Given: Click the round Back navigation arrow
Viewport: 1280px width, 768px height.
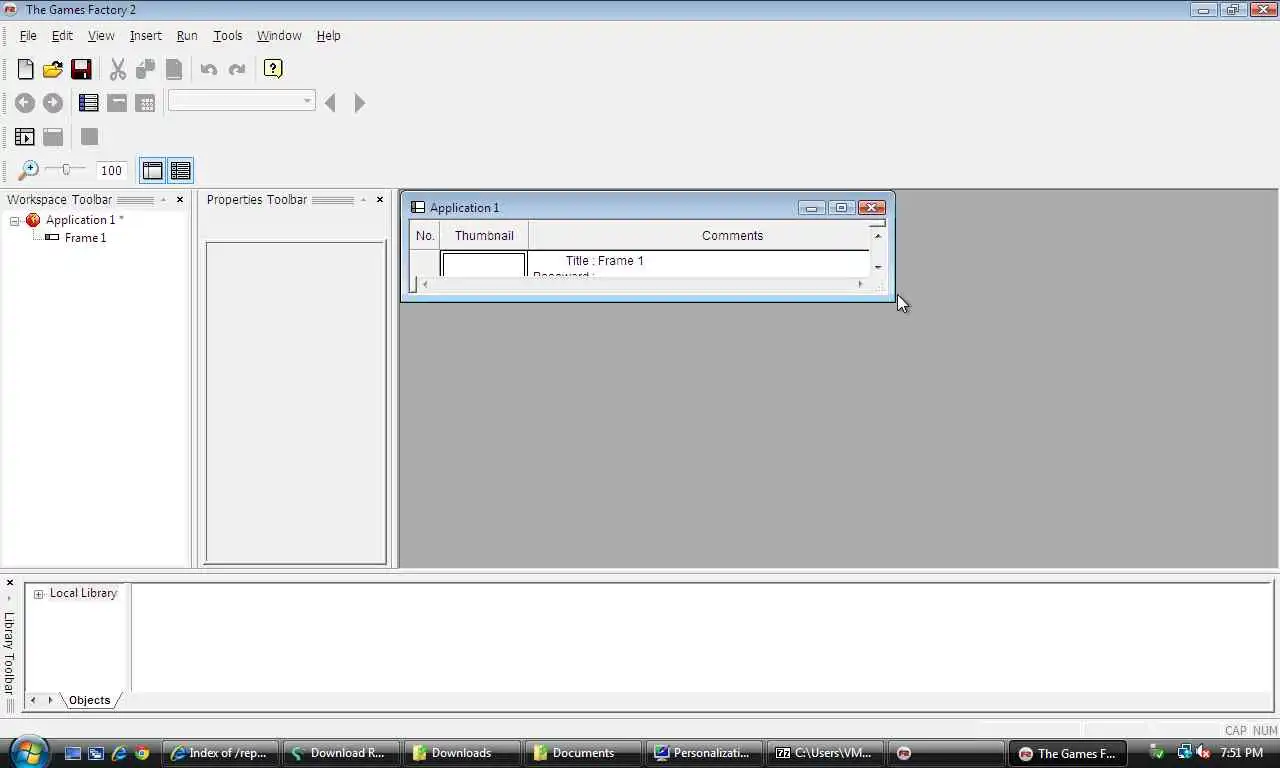Looking at the screenshot, I should point(25,103).
